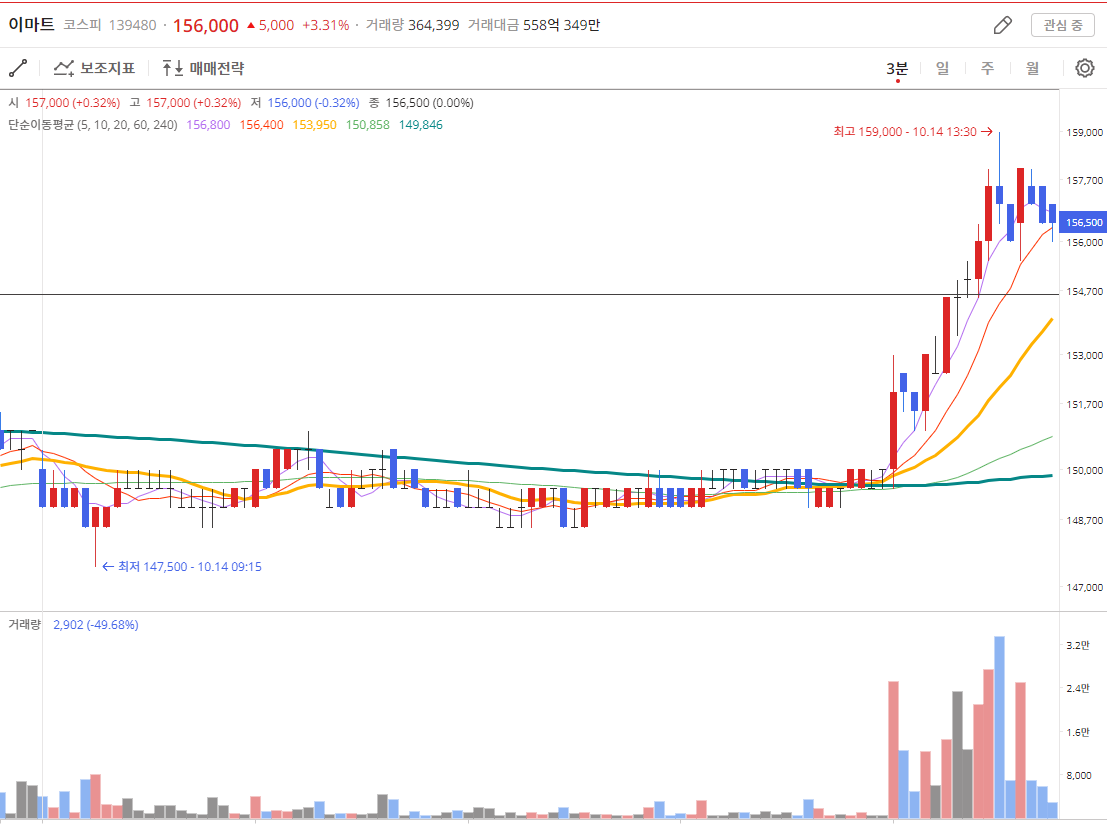Click the 151,700 price axis label
This screenshot has width=1107, height=828.
[x=1084, y=404]
